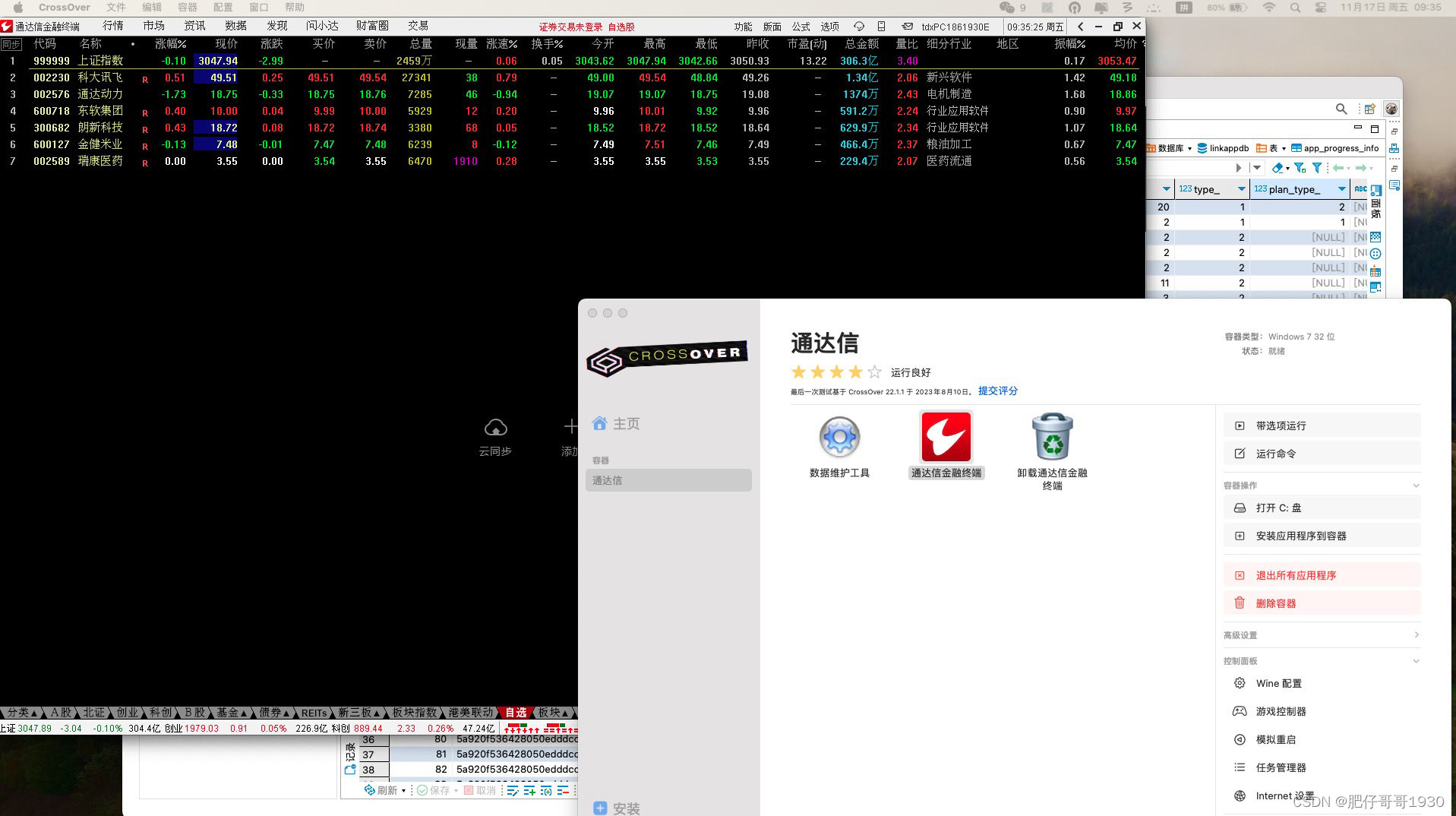Click the customer service headset icon in 通达信 toolbar

pos(859,26)
